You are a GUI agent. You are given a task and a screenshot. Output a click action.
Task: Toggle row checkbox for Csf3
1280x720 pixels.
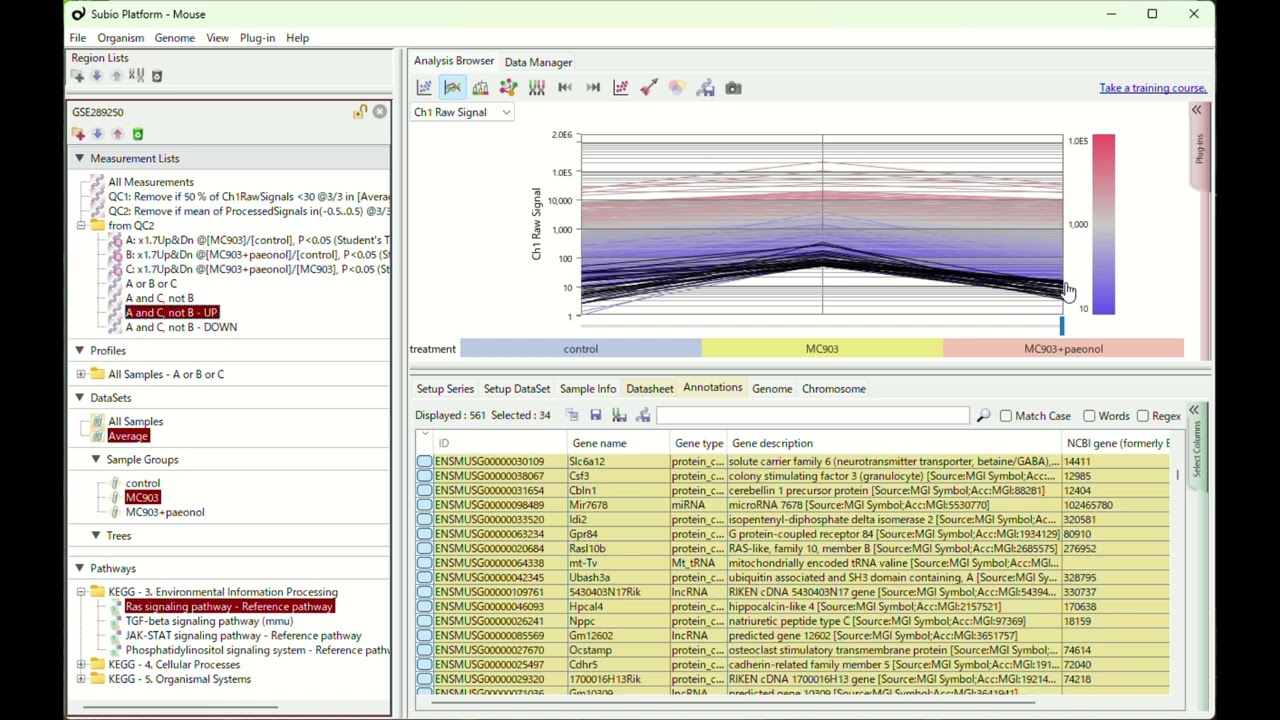(425, 476)
